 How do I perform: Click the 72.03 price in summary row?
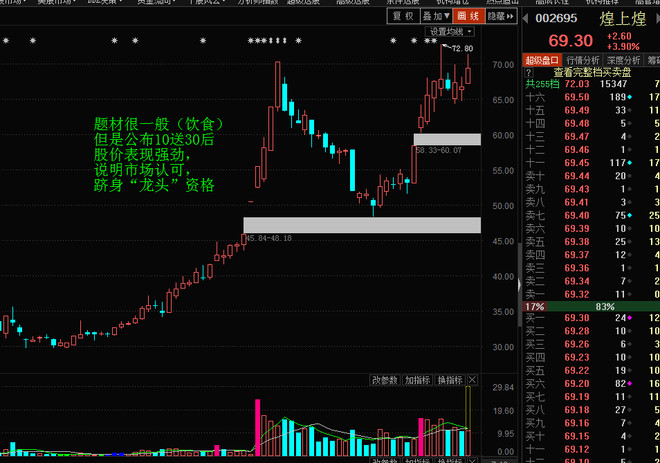click(577, 84)
